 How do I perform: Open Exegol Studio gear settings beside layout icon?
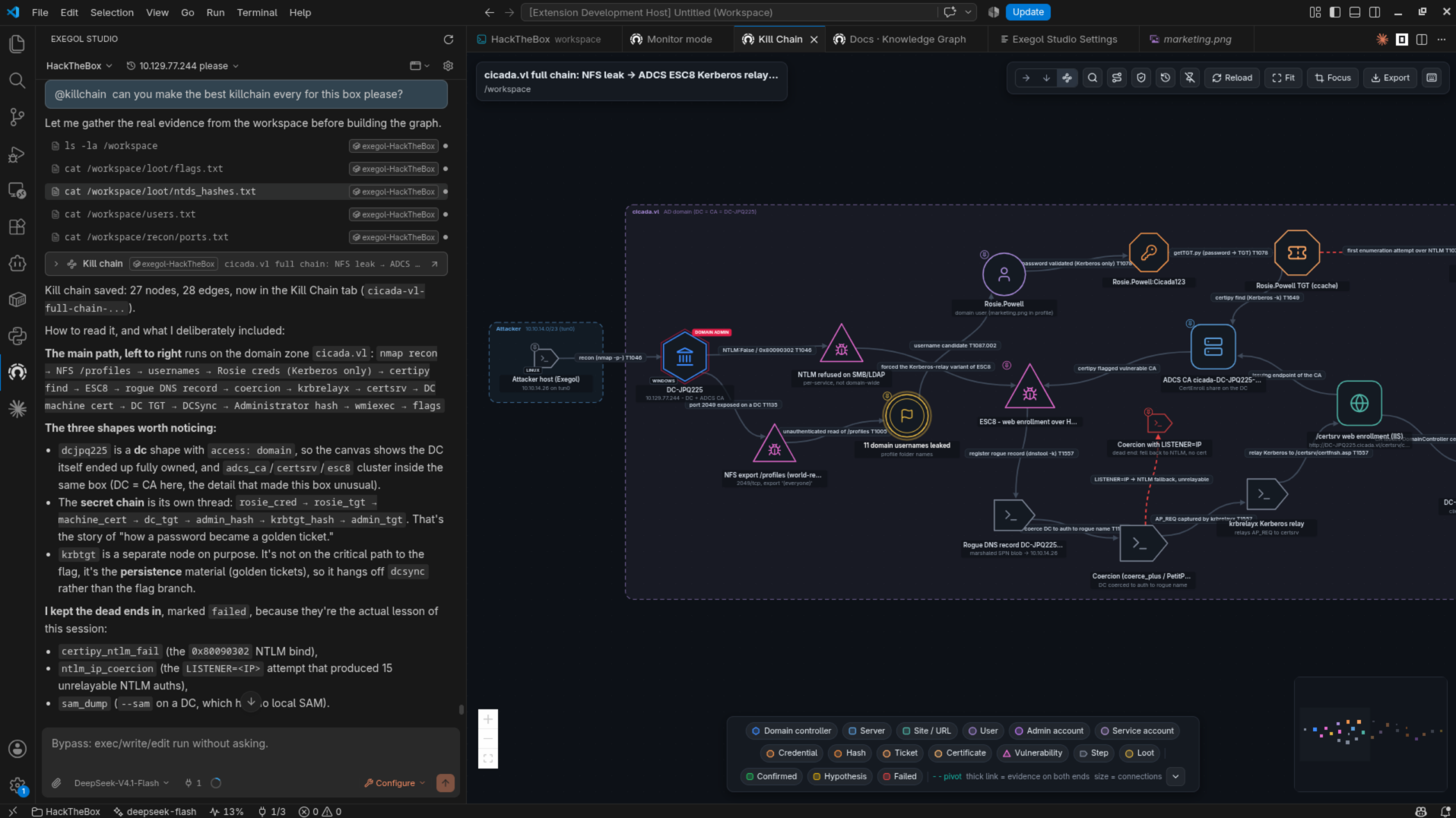(x=449, y=66)
